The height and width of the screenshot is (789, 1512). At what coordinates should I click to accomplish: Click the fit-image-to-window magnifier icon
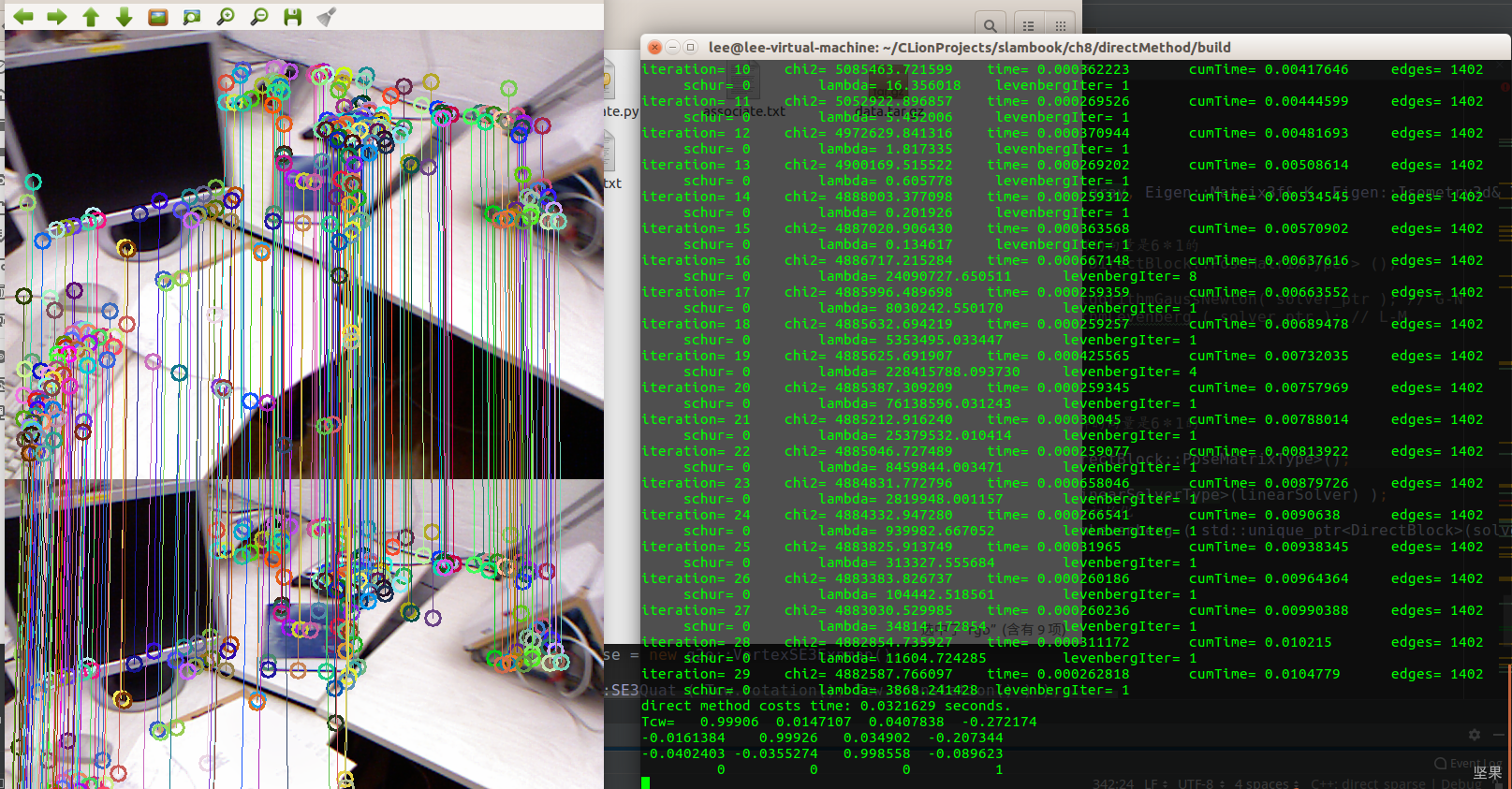pyautogui.click(x=192, y=17)
